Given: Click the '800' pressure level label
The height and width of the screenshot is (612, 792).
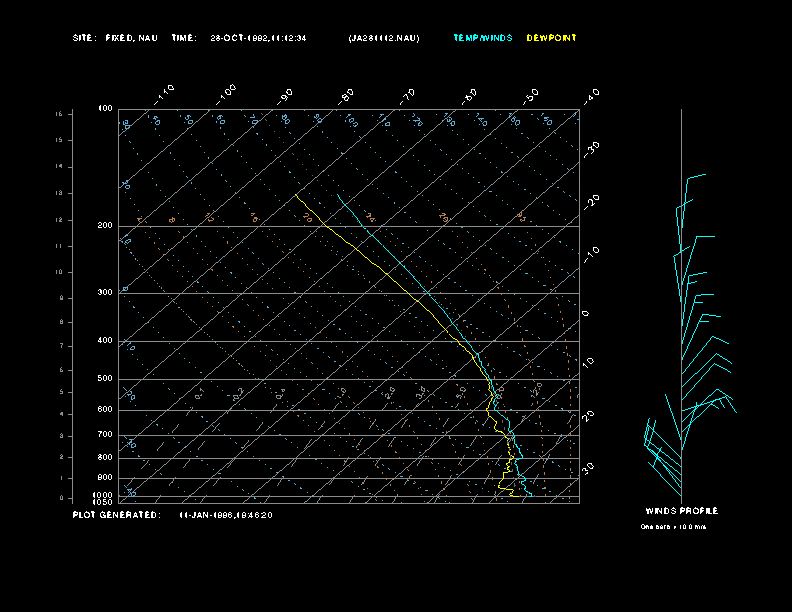Looking at the screenshot, I should [x=105, y=457].
